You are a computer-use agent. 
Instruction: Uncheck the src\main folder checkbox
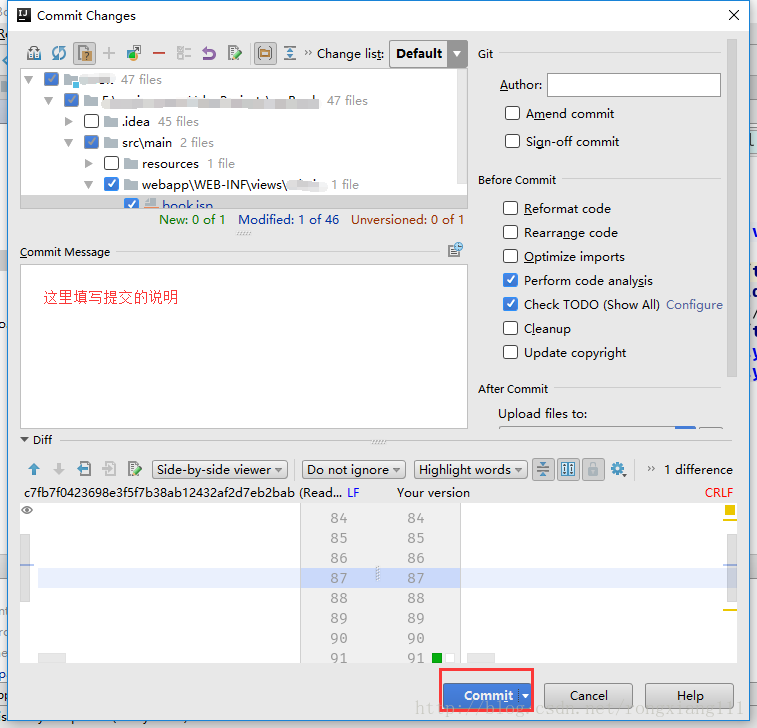pos(91,142)
